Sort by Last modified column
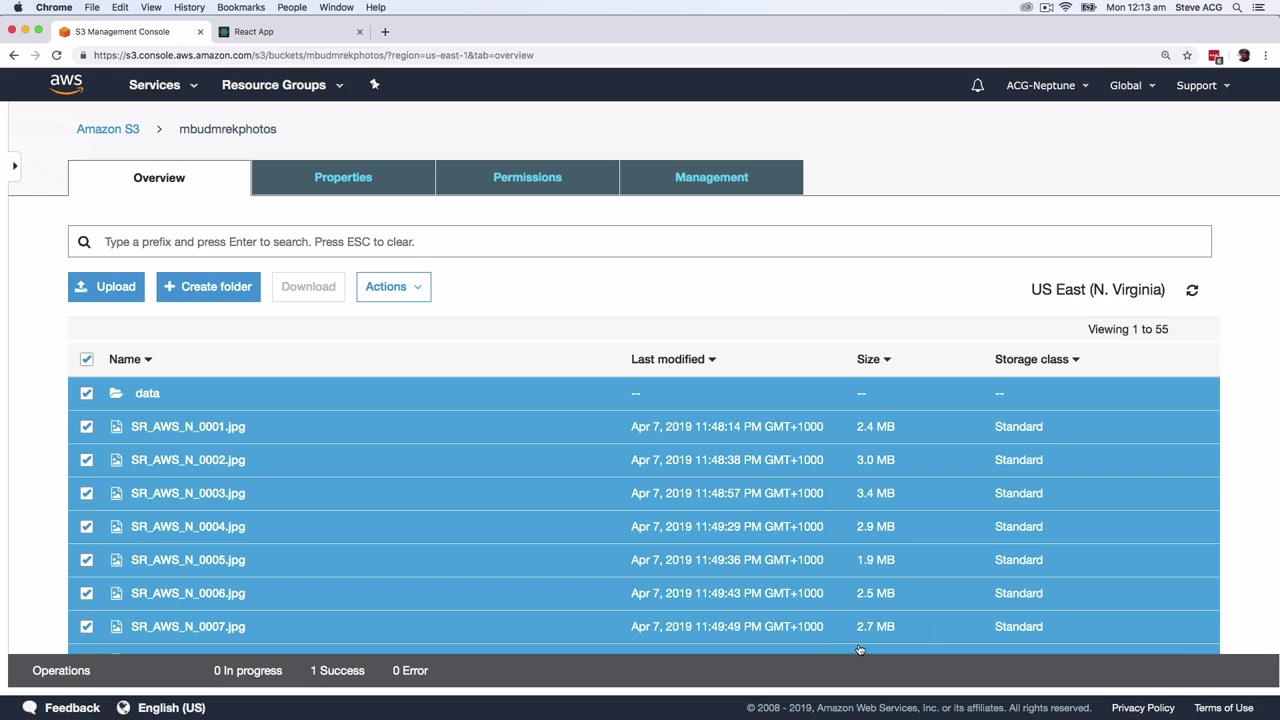This screenshot has width=1280, height=720. (x=673, y=359)
